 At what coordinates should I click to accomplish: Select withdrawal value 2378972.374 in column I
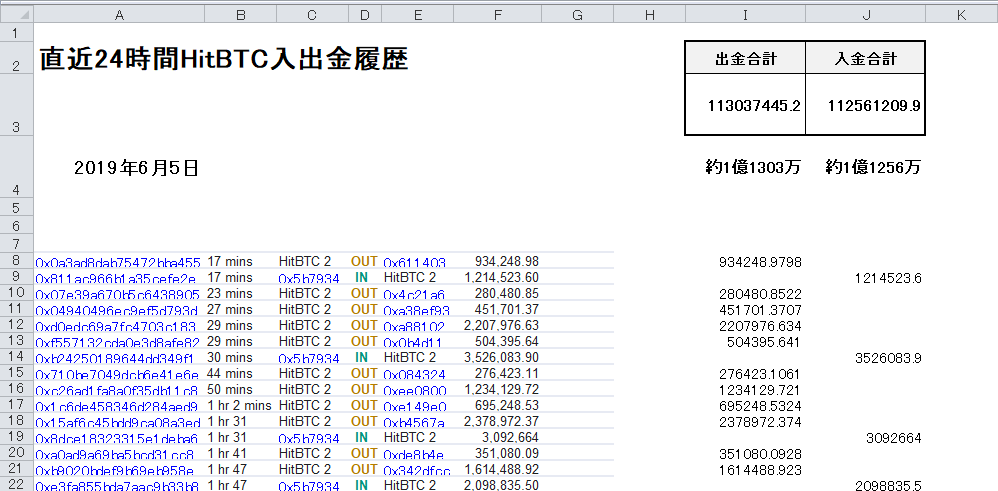coord(760,422)
